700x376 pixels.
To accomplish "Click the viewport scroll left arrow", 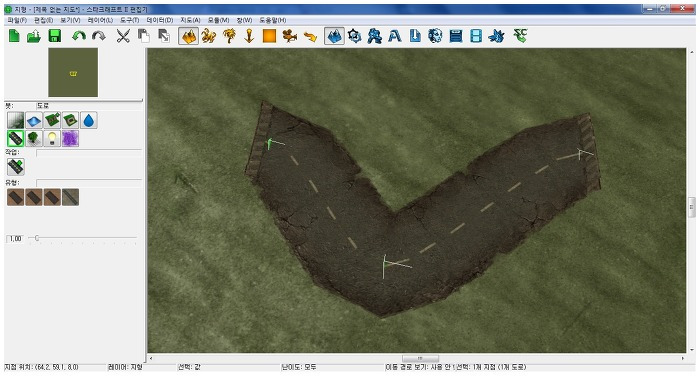I will [x=151, y=359].
